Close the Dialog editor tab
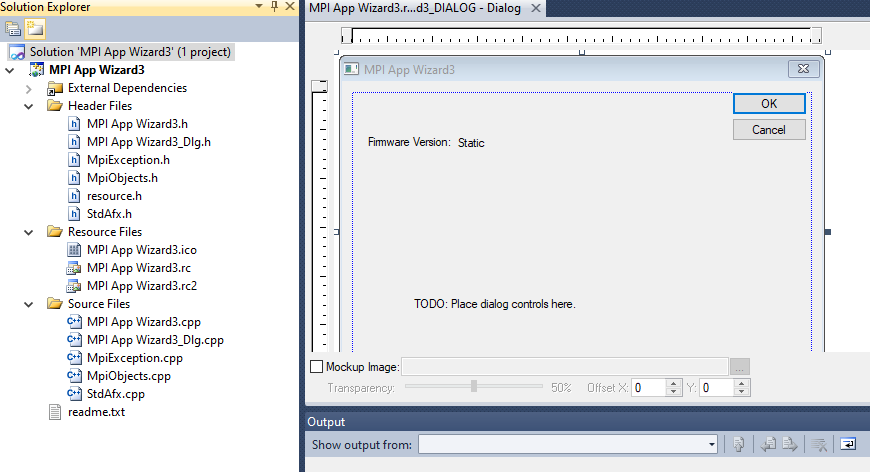The image size is (870, 472). pos(535,8)
